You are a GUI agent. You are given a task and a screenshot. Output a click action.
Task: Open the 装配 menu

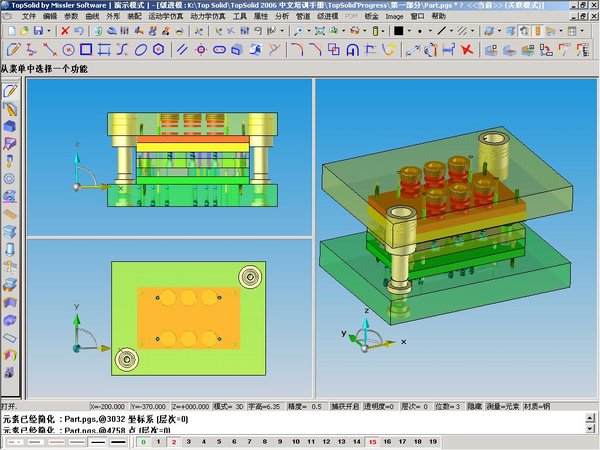131,17
